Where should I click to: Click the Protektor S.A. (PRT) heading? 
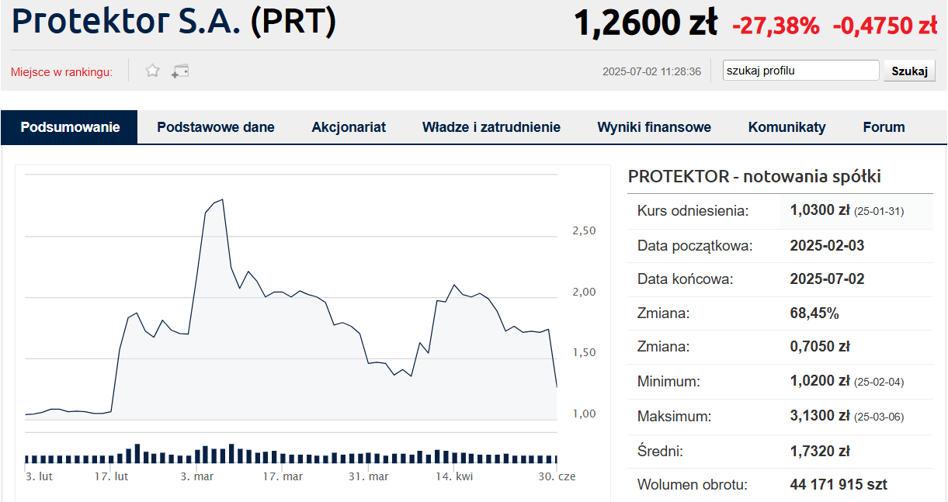coord(174,22)
